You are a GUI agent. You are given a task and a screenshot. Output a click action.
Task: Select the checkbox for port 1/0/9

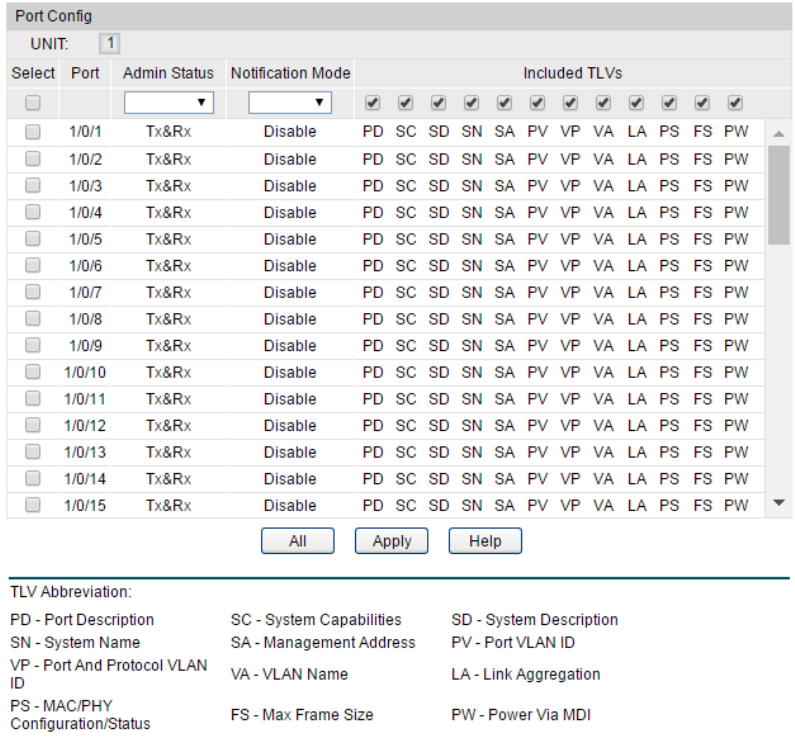[33, 345]
